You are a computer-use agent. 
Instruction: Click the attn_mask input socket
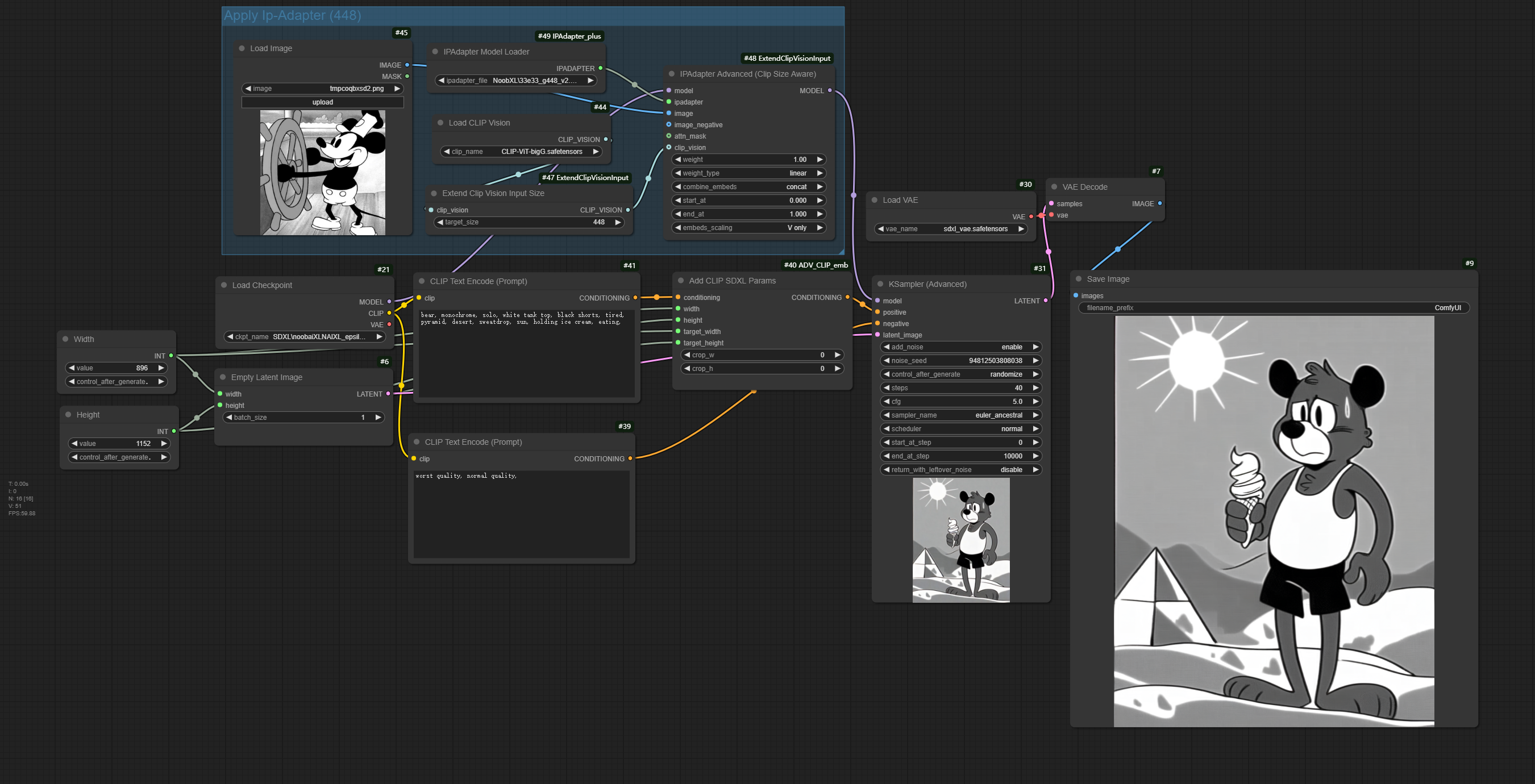pos(668,136)
